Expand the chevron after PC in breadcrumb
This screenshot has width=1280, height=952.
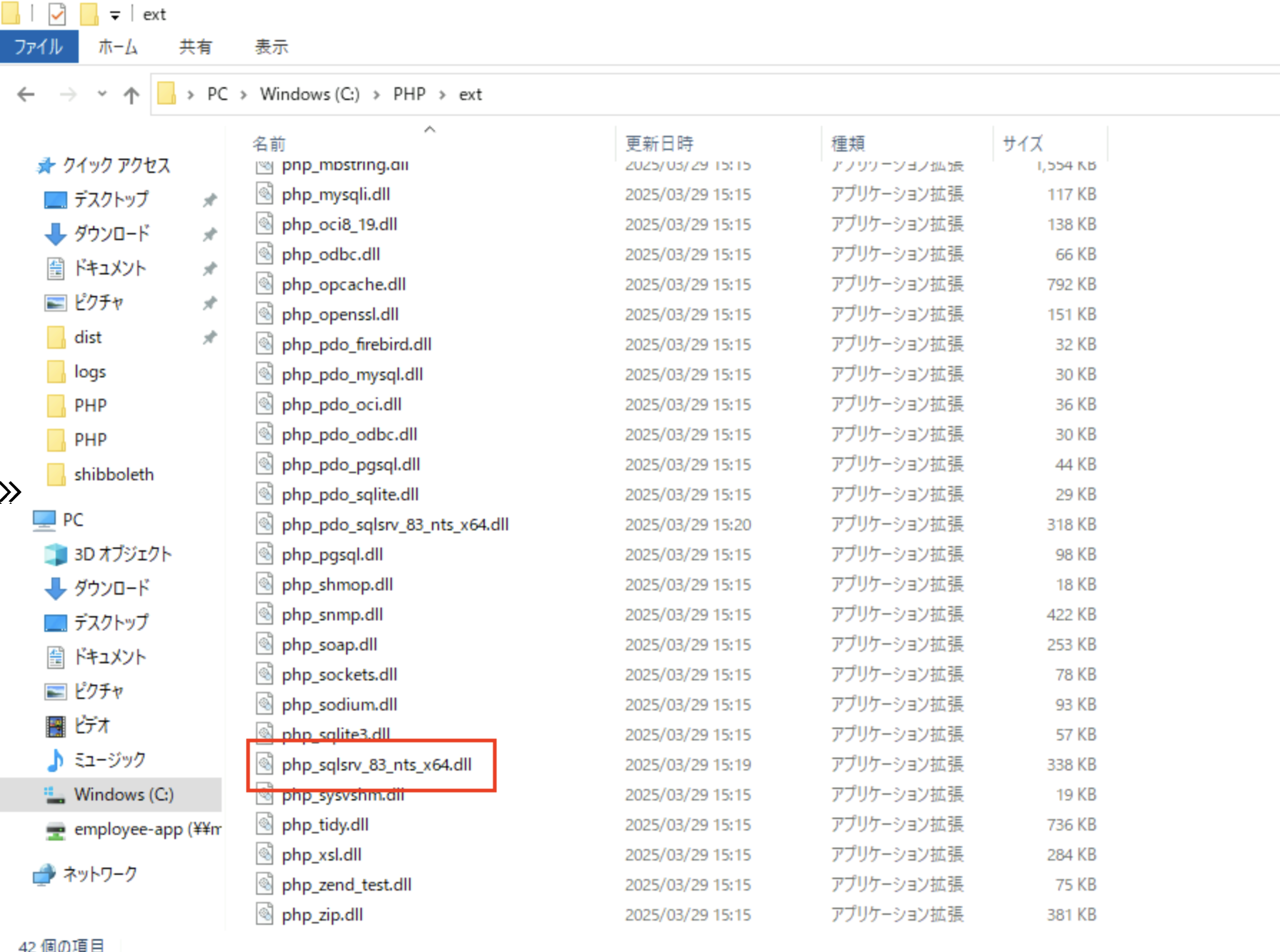coord(244,95)
